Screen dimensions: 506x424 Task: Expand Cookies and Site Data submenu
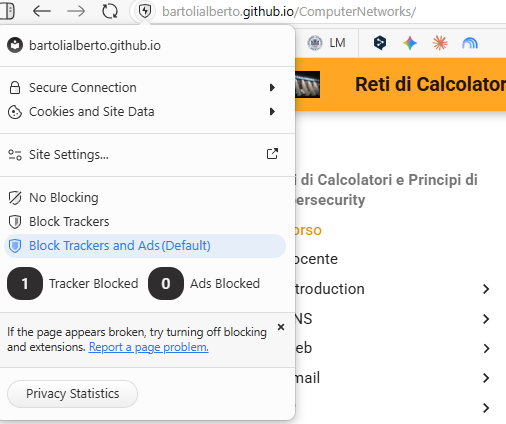145,112
